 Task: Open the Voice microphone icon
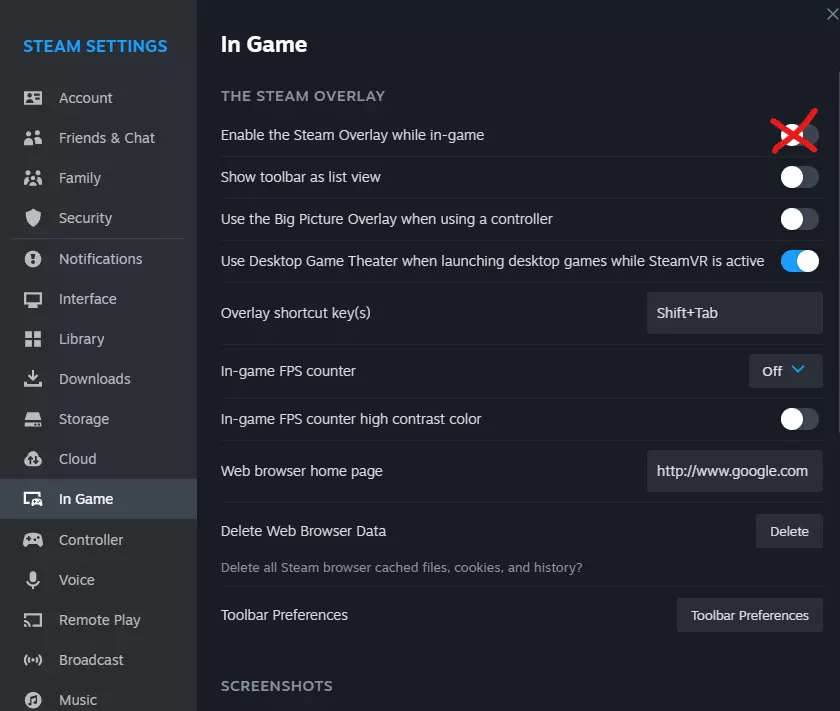pos(33,580)
